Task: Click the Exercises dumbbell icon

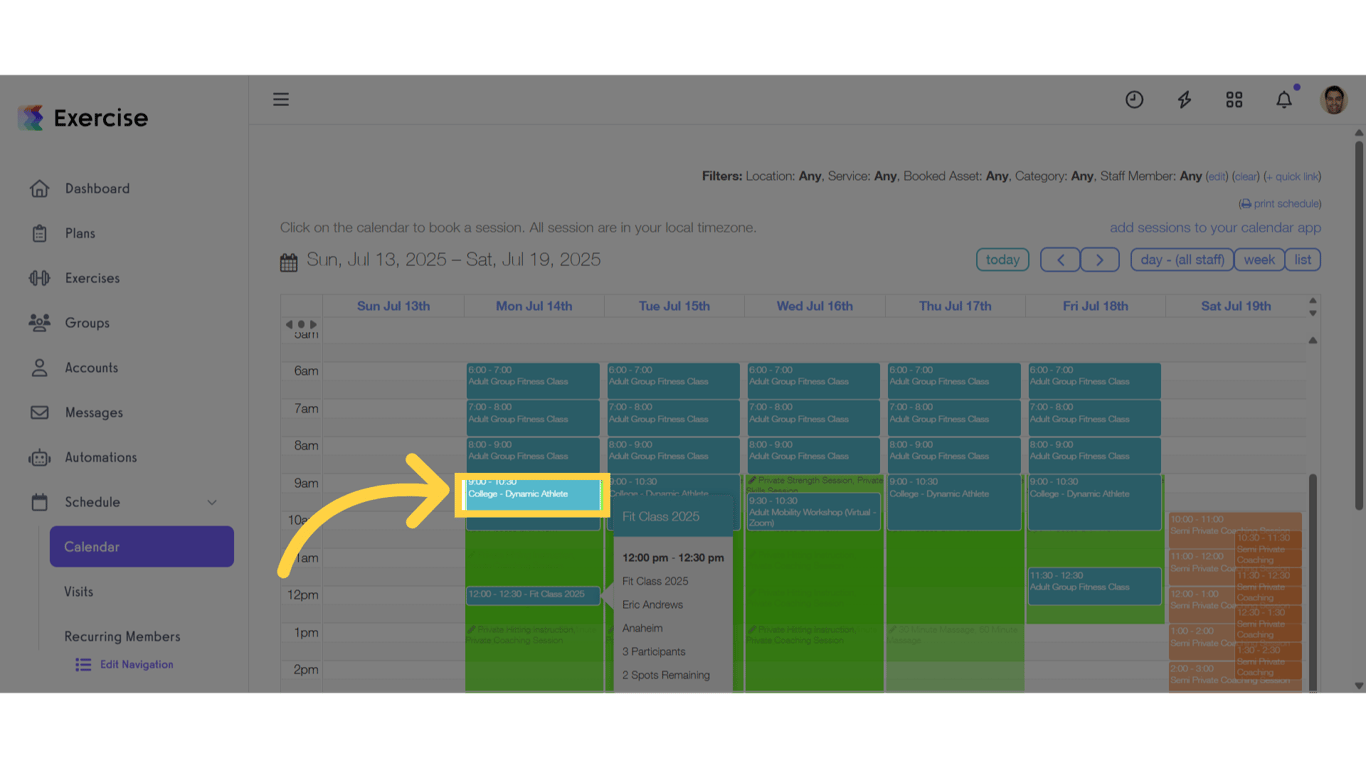Action: (x=39, y=278)
